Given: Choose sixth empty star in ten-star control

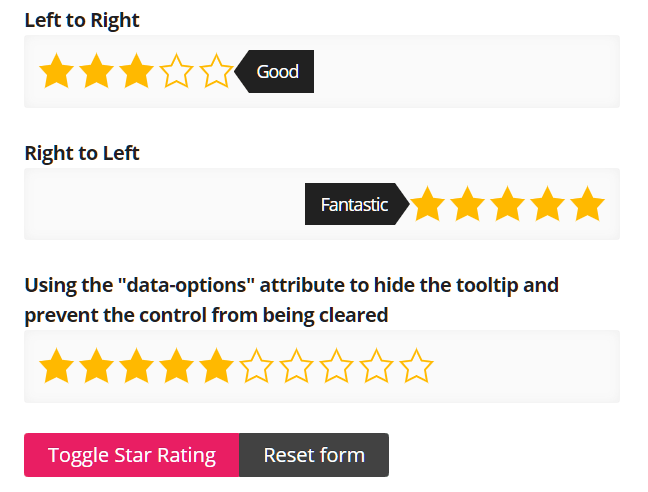Looking at the screenshot, I should (256, 366).
